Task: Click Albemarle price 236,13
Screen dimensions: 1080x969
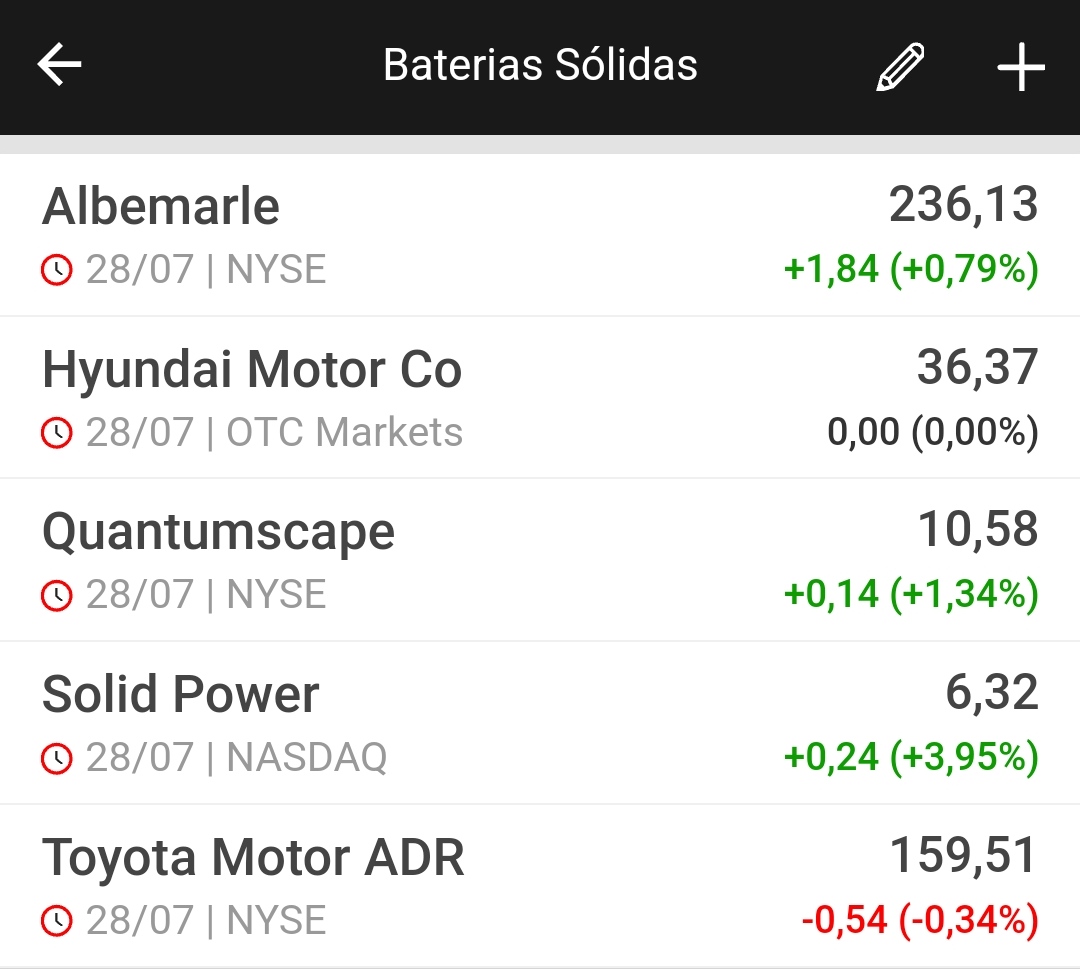Action: click(x=963, y=205)
